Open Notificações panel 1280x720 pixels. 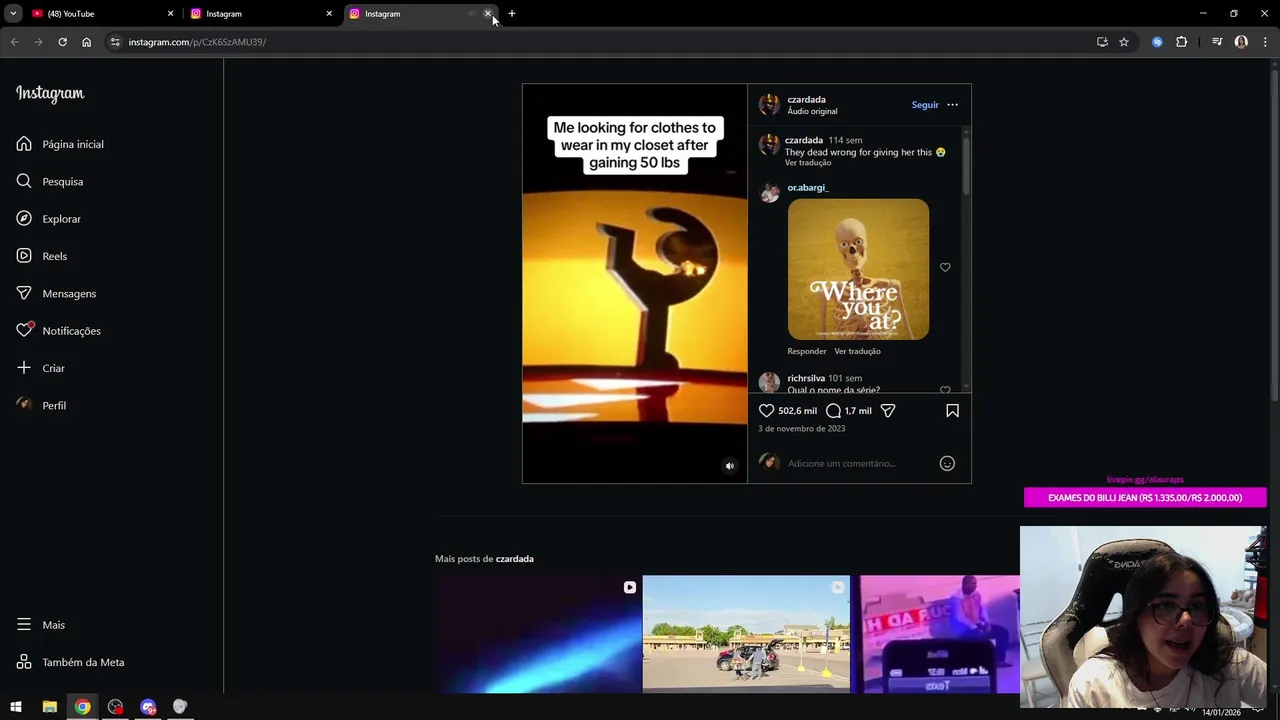point(58,331)
